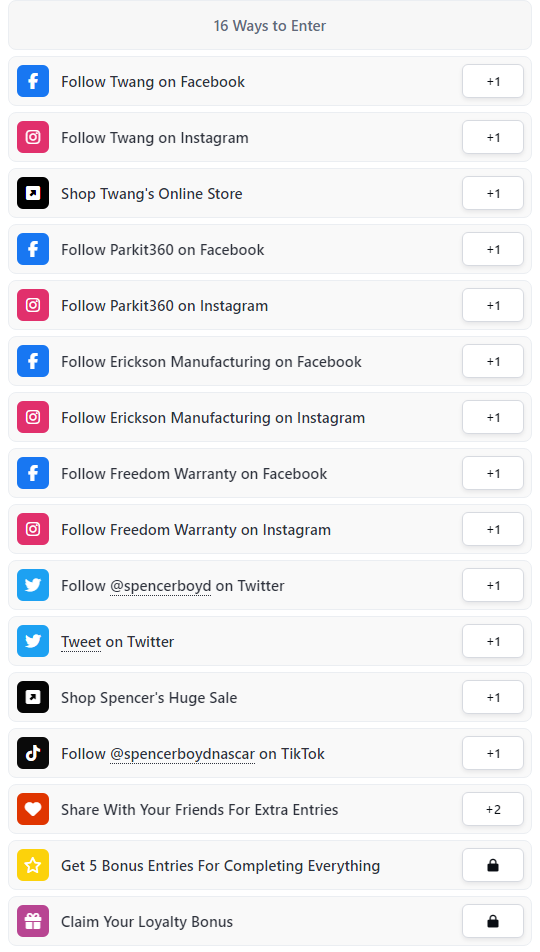The height and width of the screenshot is (952, 540).
Task: Click the red heart Share With Friends icon
Action: click(x=33, y=809)
